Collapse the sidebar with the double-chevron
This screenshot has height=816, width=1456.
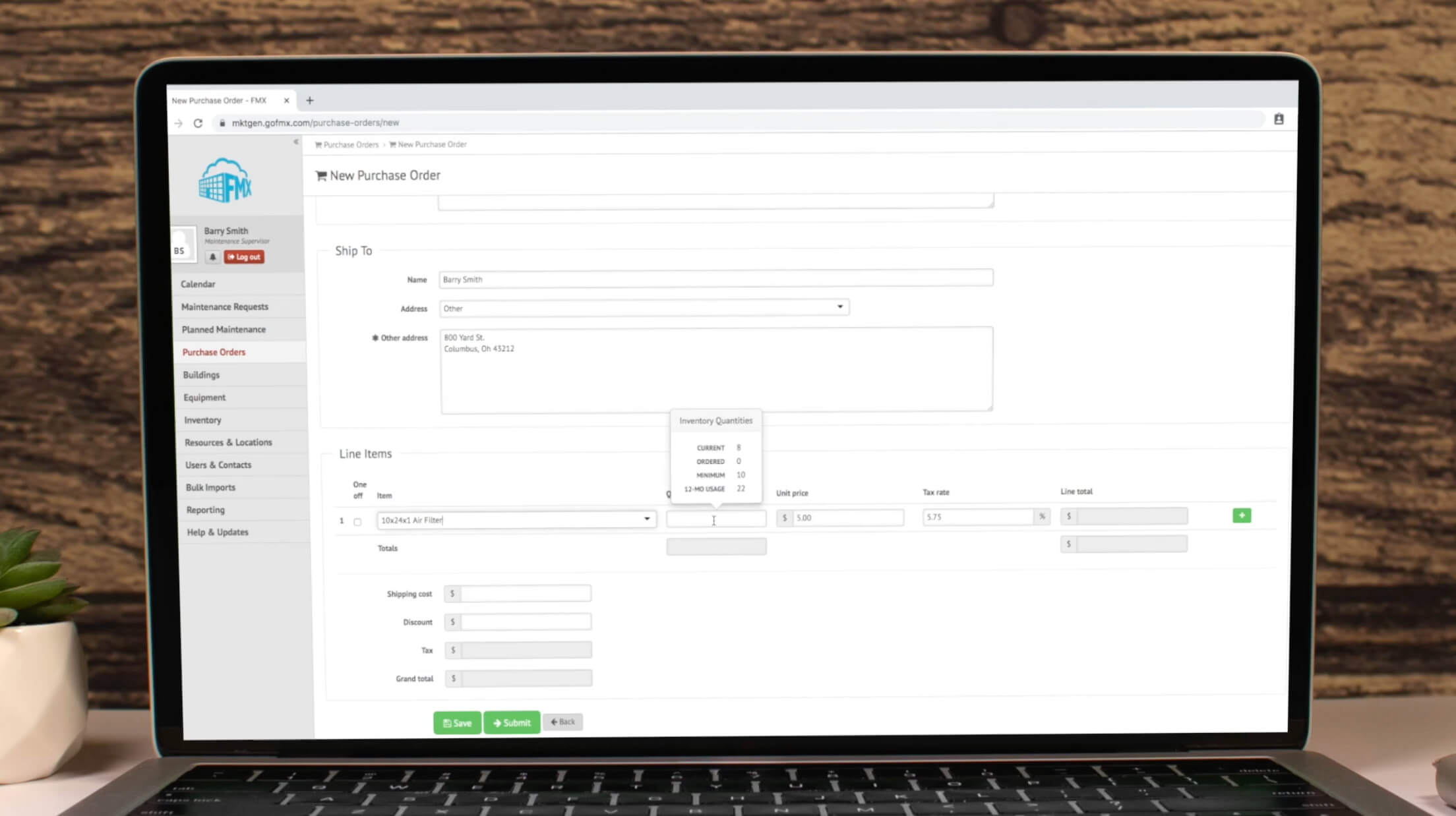[x=296, y=141]
